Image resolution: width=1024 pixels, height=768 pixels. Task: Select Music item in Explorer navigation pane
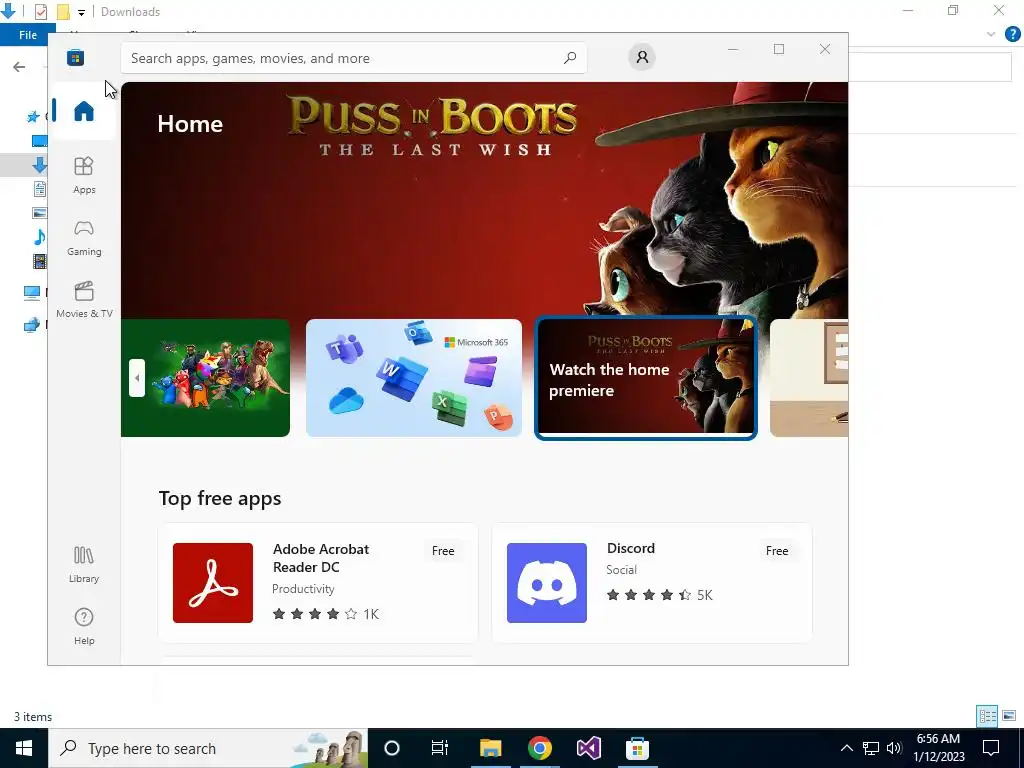tap(39, 236)
